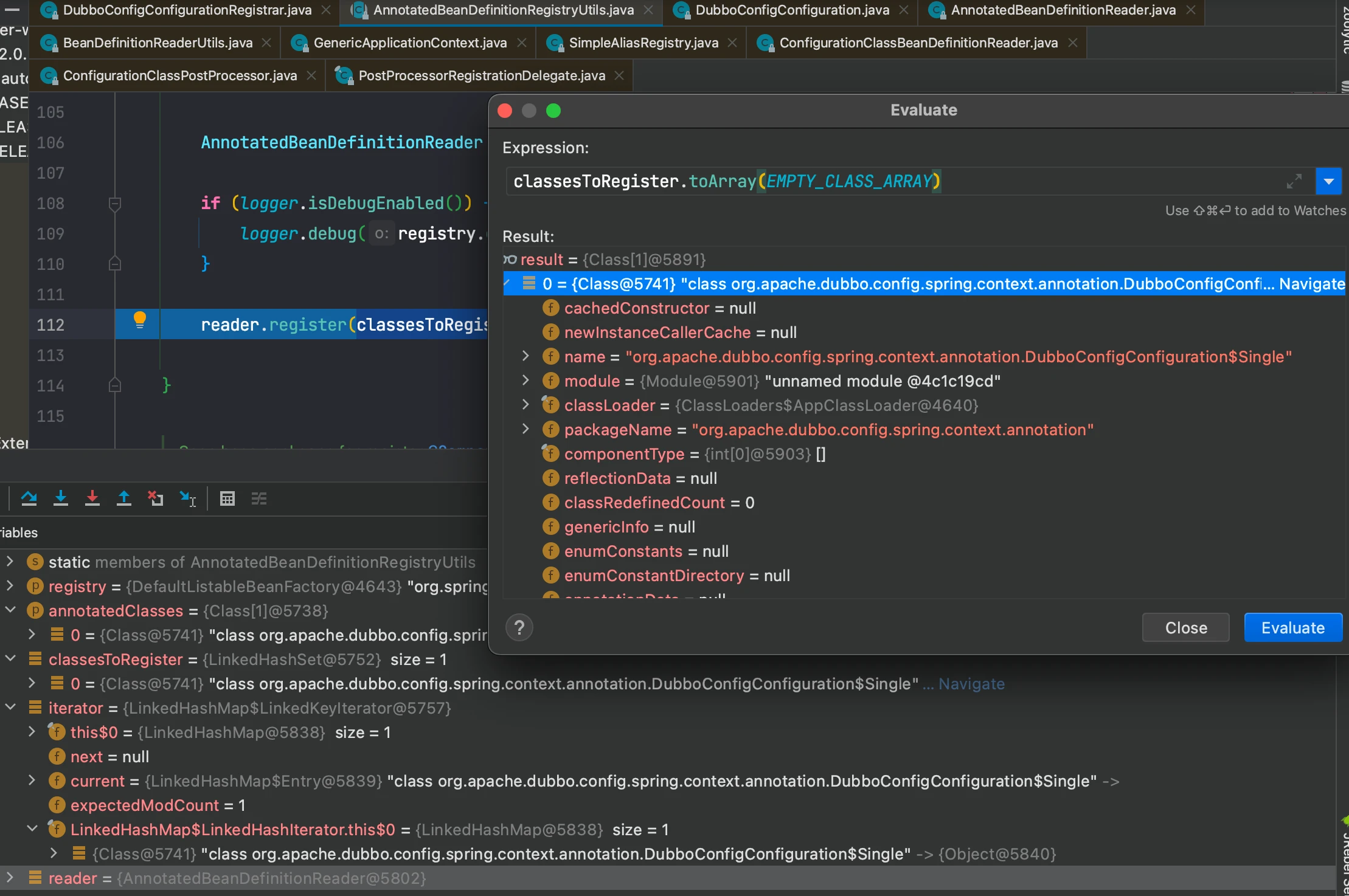Select the classRedefinedCount = 0 row
The height and width of the screenshot is (896, 1349).
[x=924, y=503]
